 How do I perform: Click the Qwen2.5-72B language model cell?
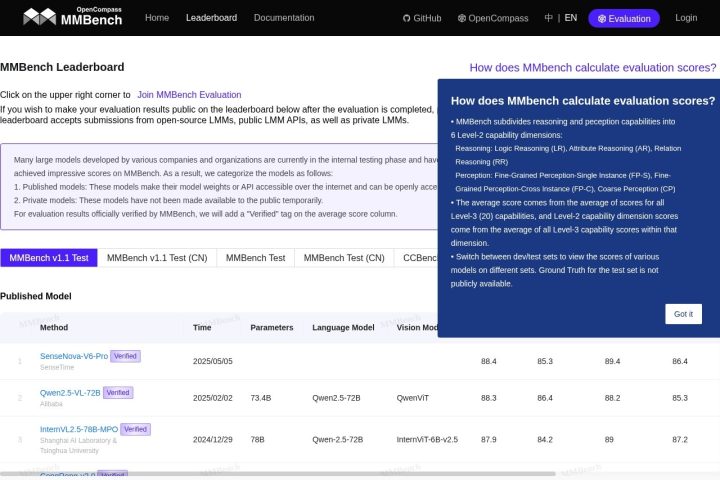336,398
